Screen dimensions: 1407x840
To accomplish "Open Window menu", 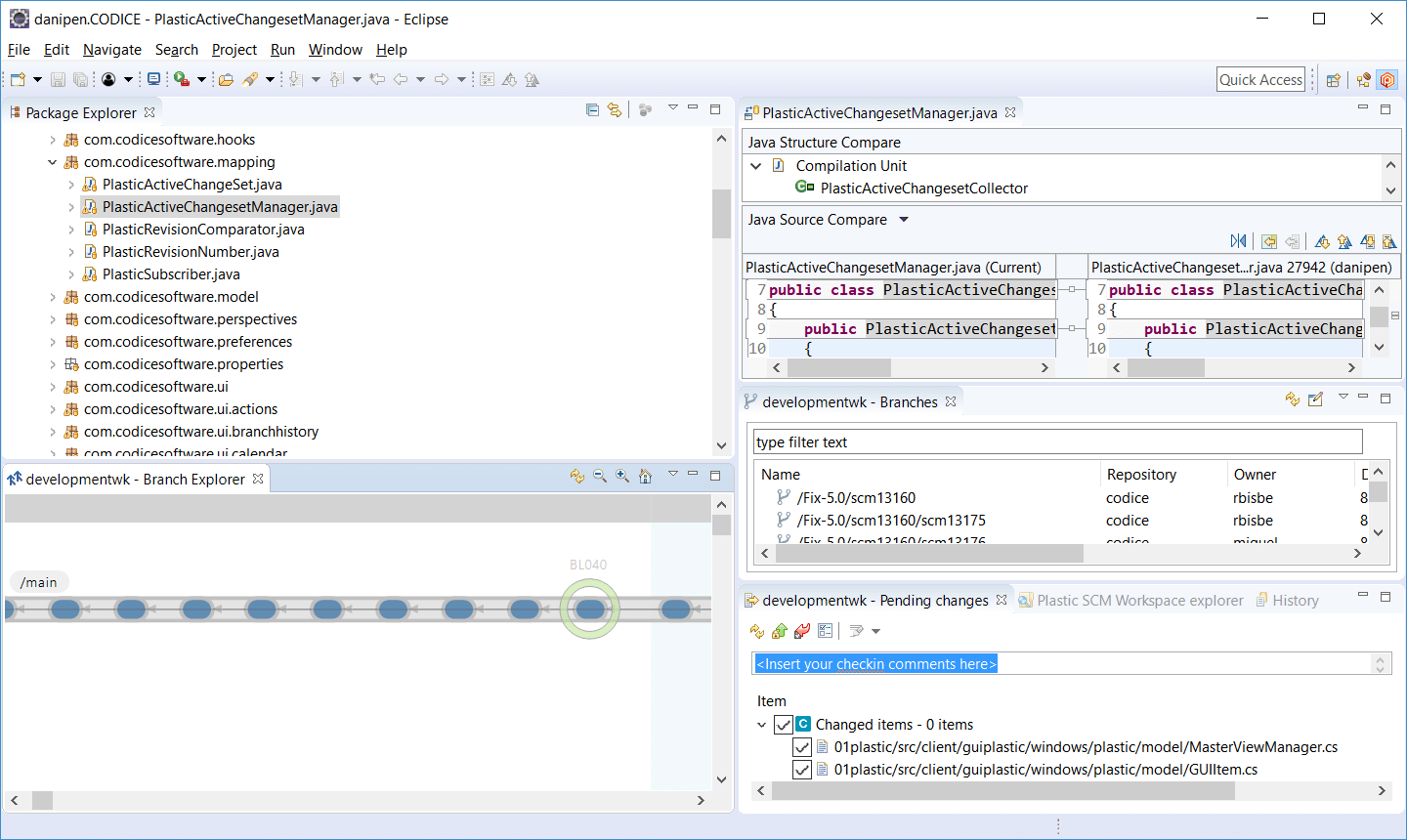I will point(335,50).
